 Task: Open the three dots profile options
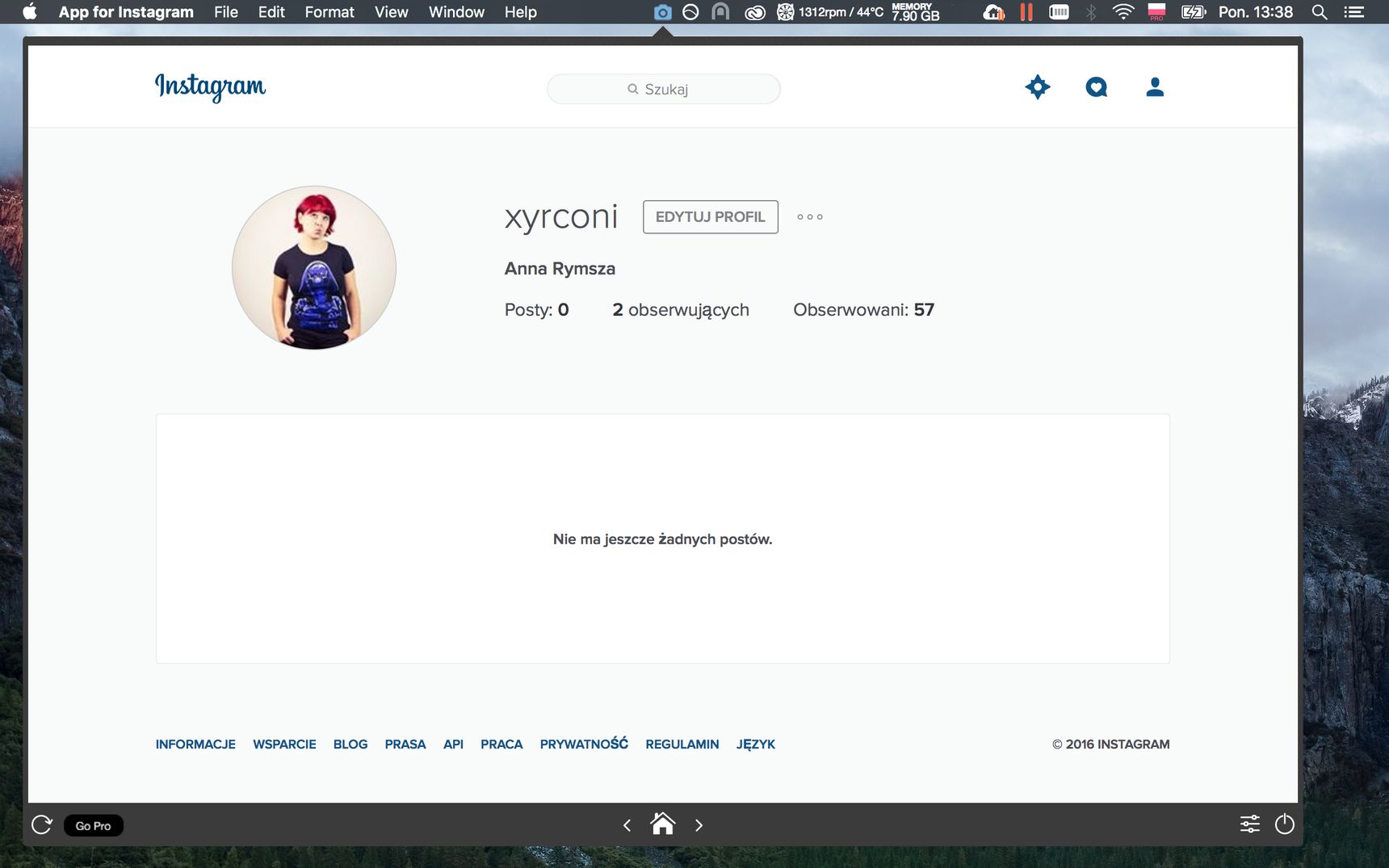point(810,216)
